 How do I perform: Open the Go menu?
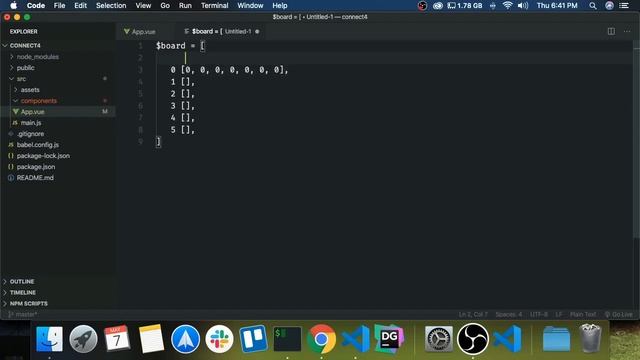pos(165,6)
